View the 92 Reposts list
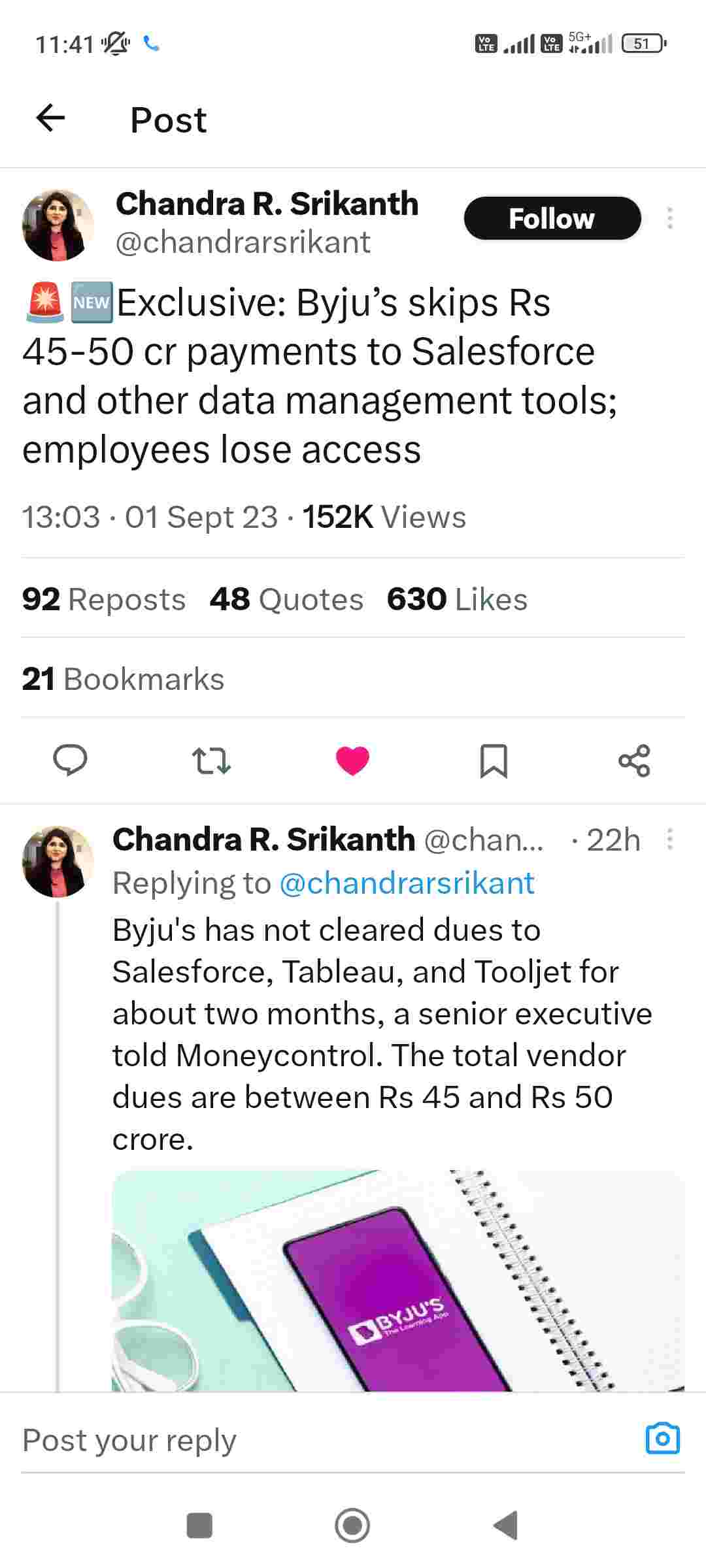Image resolution: width=706 pixels, height=1568 pixels. click(x=104, y=599)
